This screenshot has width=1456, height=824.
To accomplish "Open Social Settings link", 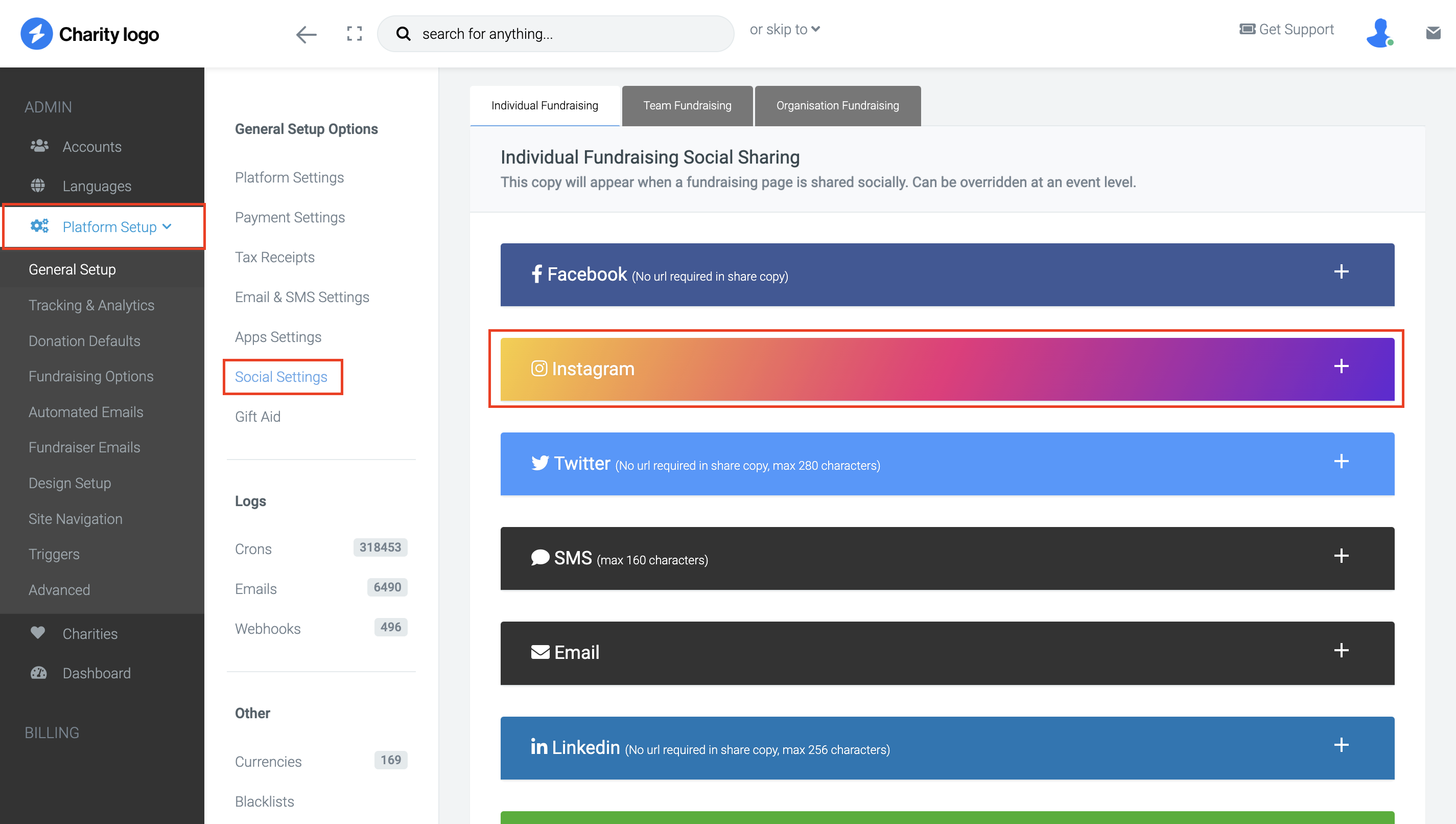I will 281,377.
